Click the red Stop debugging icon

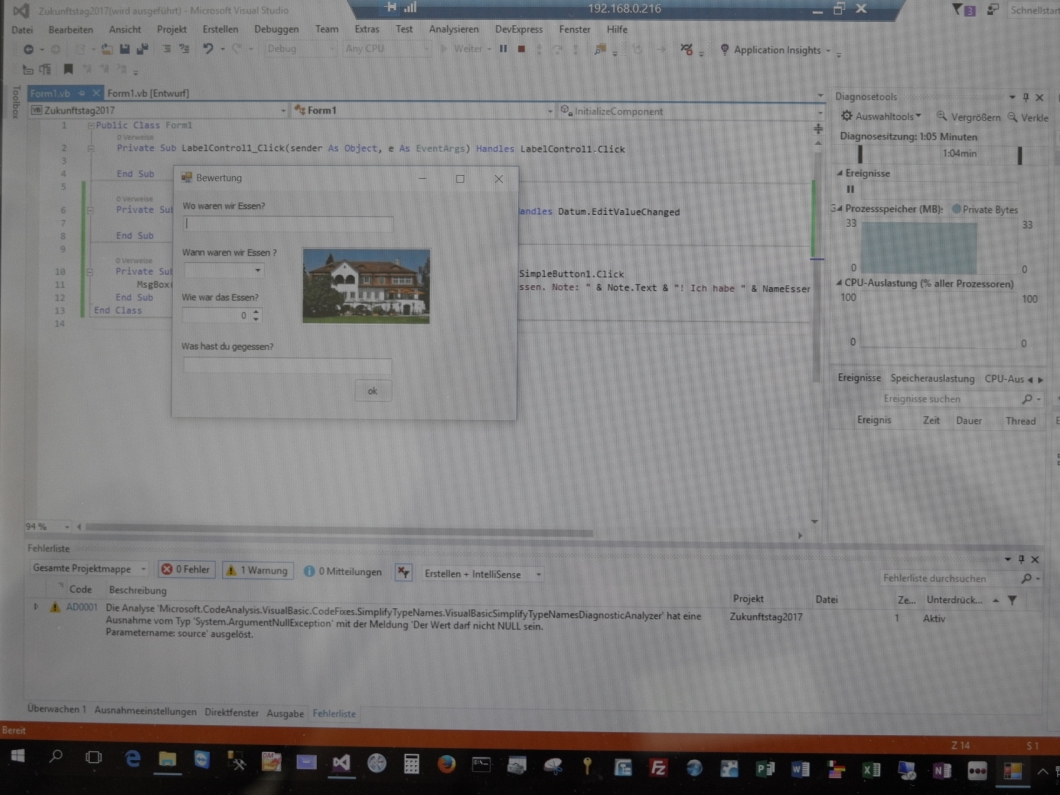(x=521, y=49)
